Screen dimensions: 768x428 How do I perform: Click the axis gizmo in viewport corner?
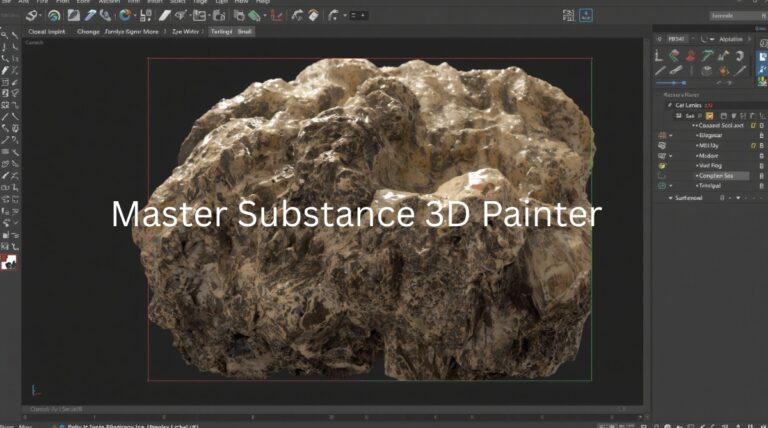pos(36,390)
